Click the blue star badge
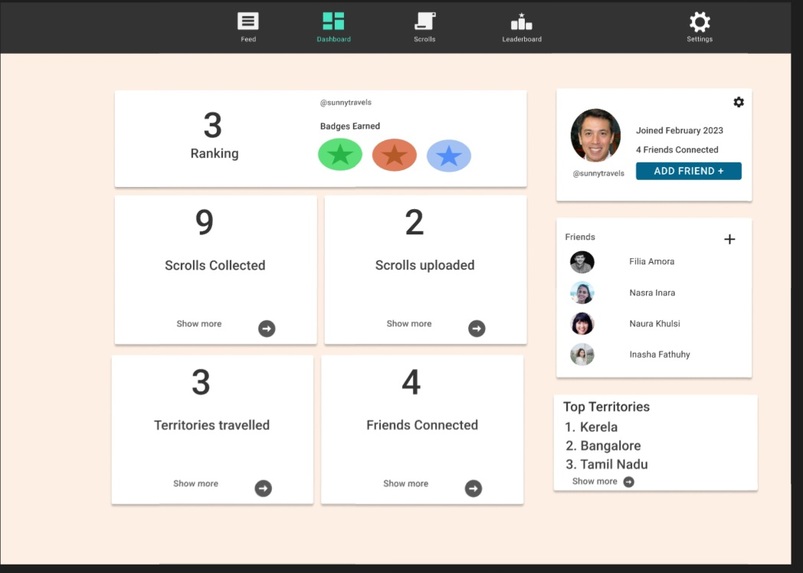Screen dimensions: 803x573 click(449, 155)
